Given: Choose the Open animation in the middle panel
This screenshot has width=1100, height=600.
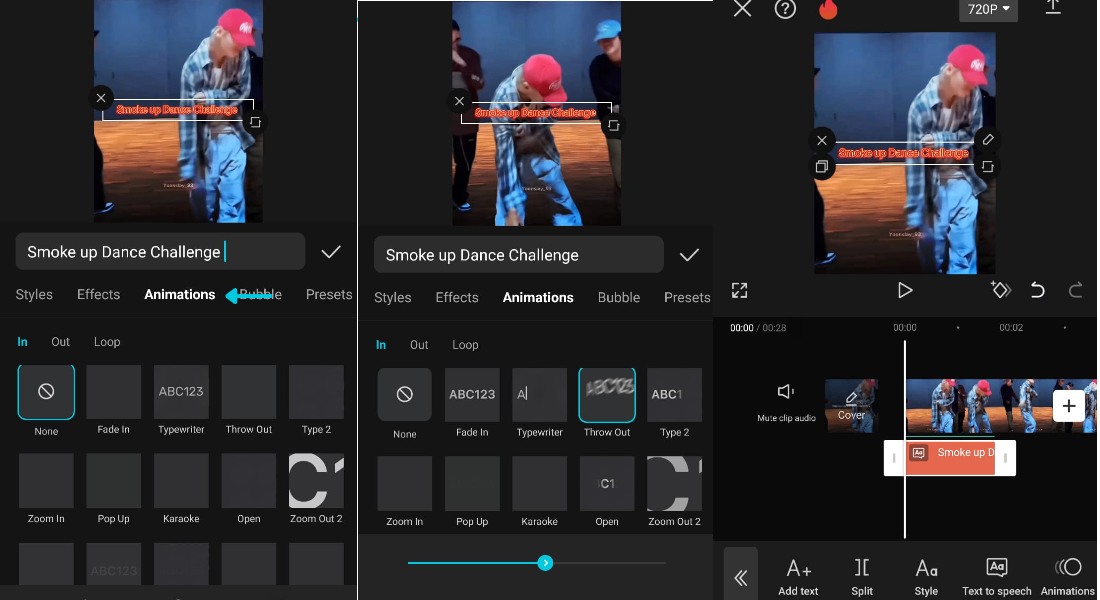Looking at the screenshot, I should [607, 484].
